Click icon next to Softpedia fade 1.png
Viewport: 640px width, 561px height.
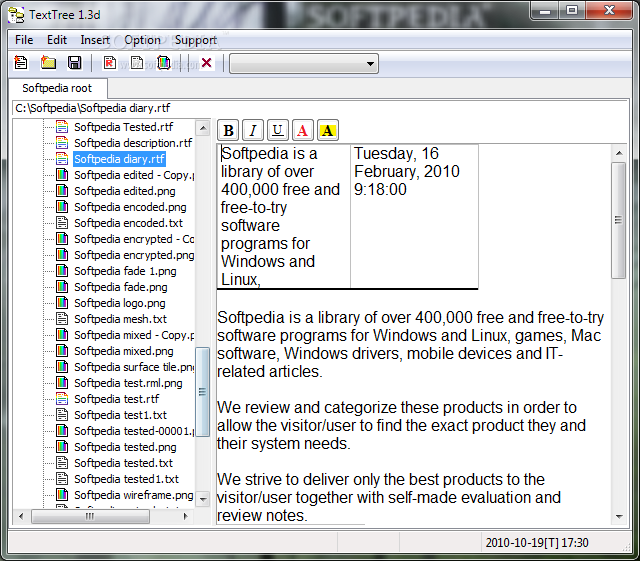click(x=62, y=271)
